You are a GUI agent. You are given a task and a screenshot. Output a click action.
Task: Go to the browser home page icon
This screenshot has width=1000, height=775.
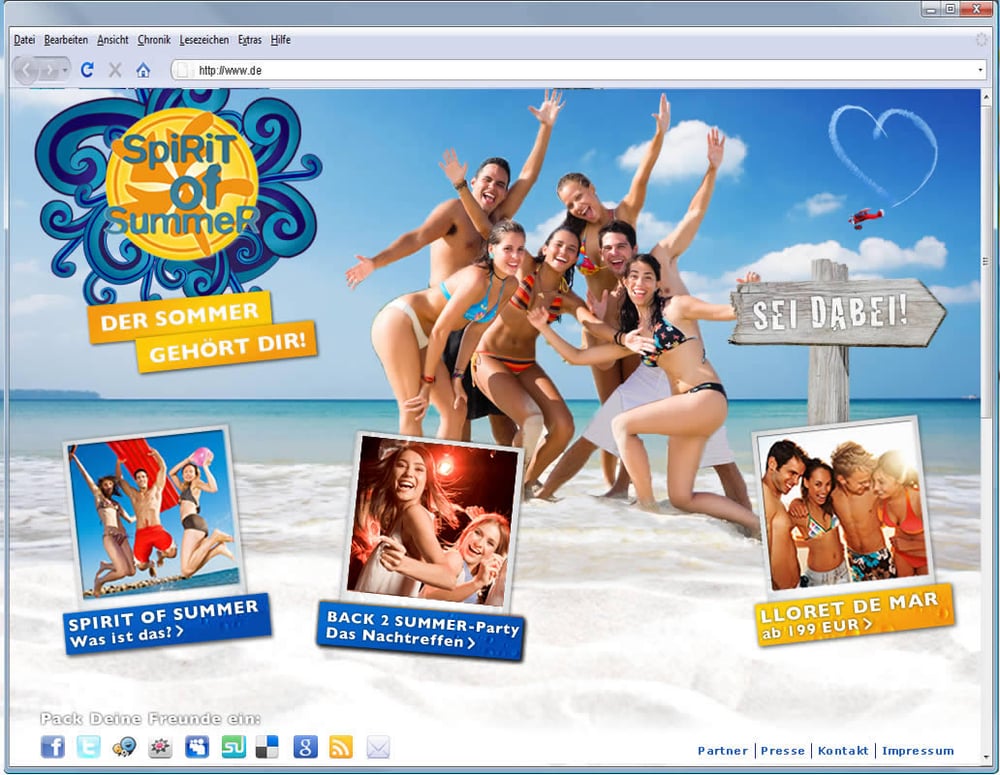(x=143, y=70)
